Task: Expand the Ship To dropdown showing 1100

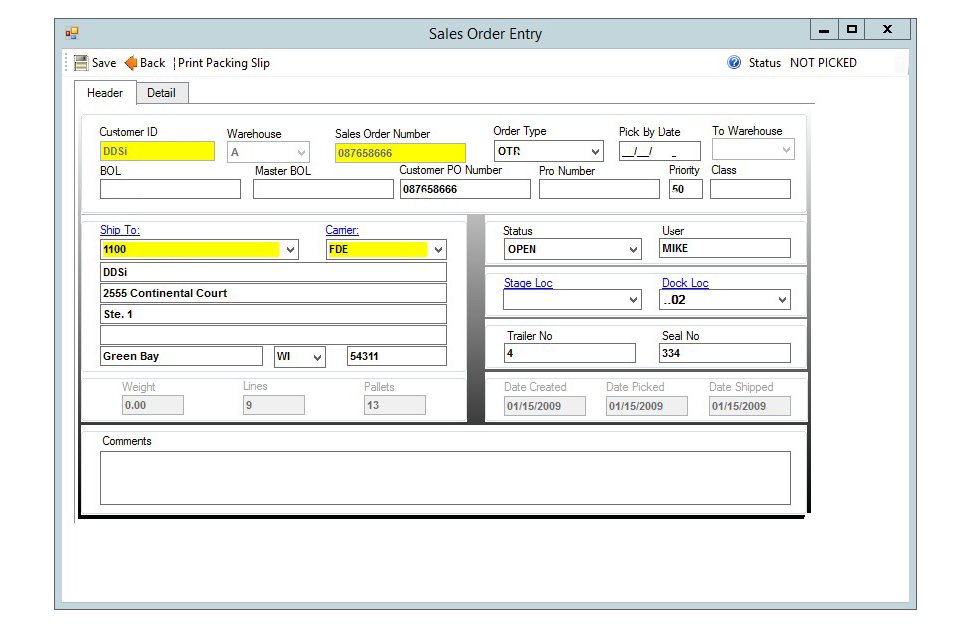Action: pyautogui.click(x=291, y=250)
